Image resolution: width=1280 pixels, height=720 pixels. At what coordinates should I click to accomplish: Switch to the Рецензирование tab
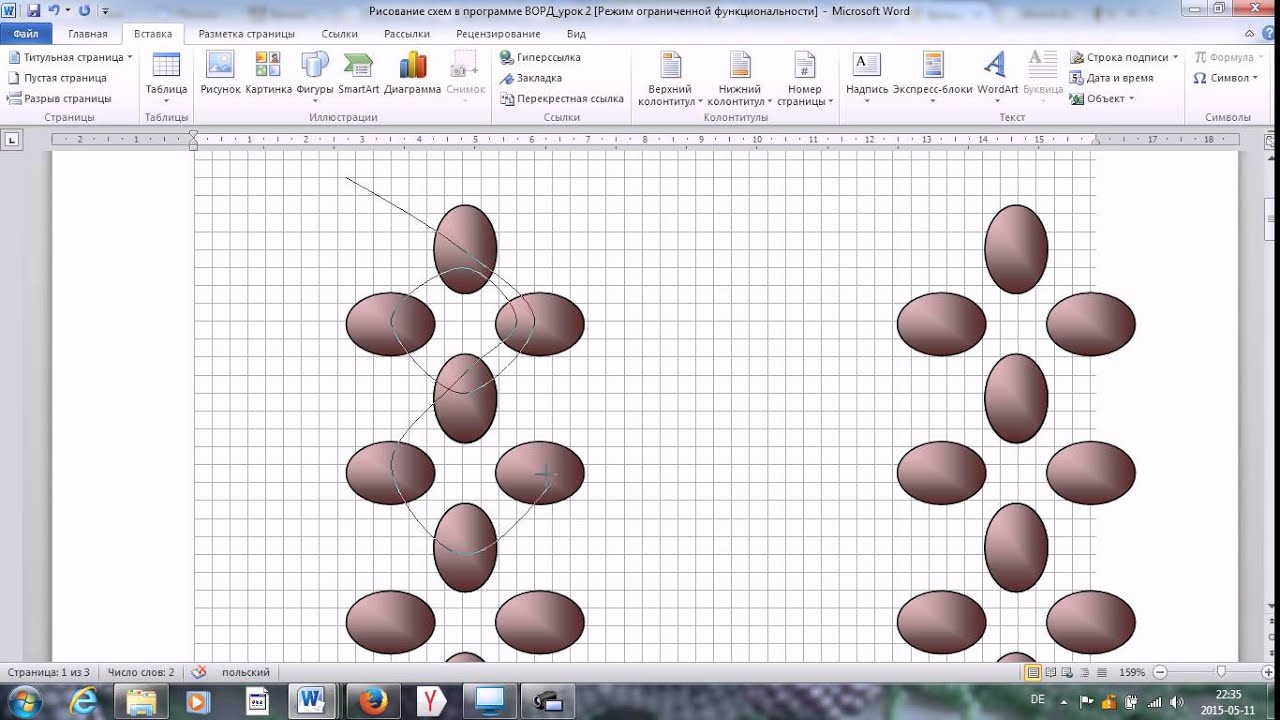(498, 34)
